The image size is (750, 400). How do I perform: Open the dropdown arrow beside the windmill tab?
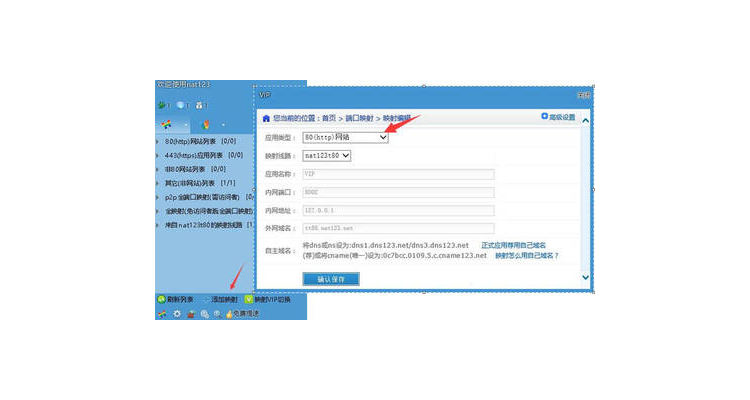(185, 125)
